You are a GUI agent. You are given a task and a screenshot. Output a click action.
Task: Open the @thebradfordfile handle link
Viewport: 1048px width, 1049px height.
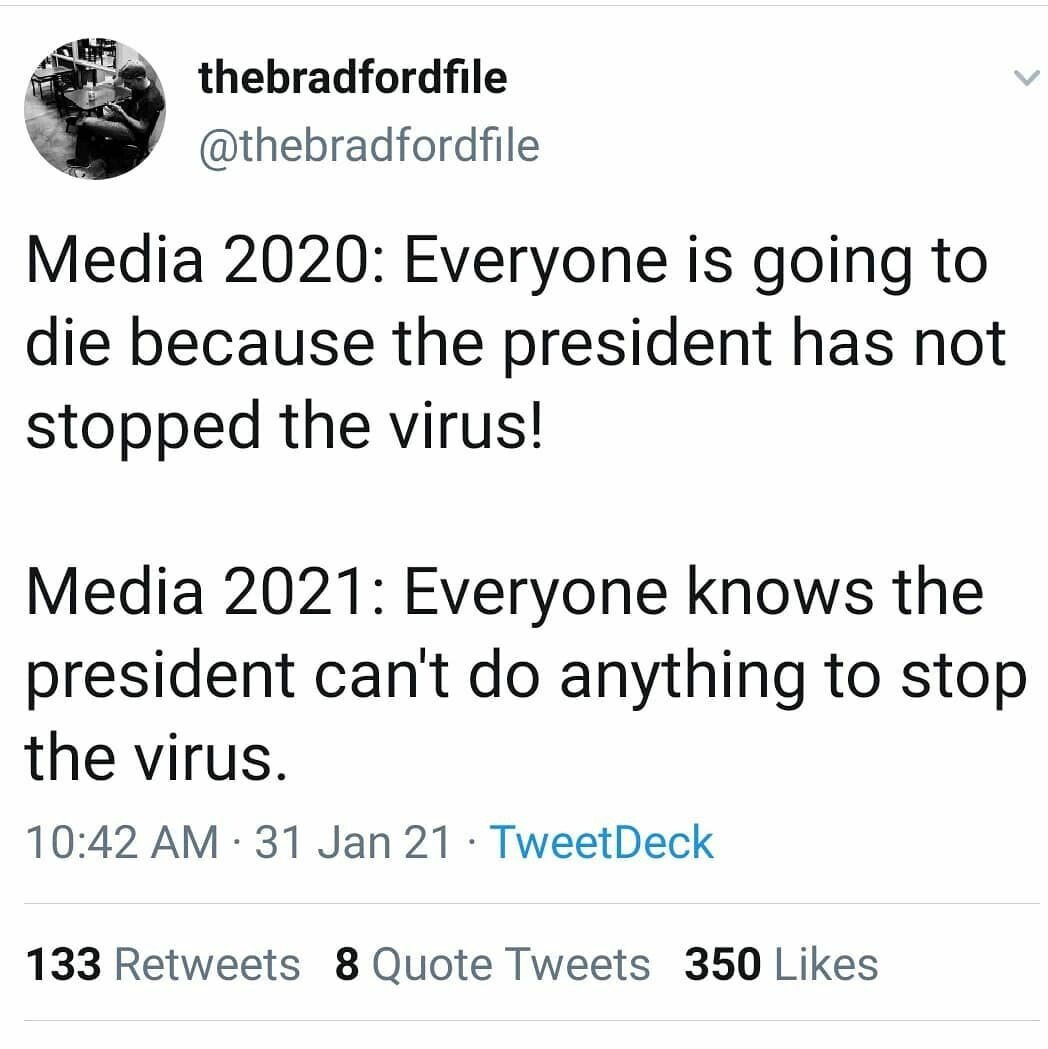(x=369, y=146)
